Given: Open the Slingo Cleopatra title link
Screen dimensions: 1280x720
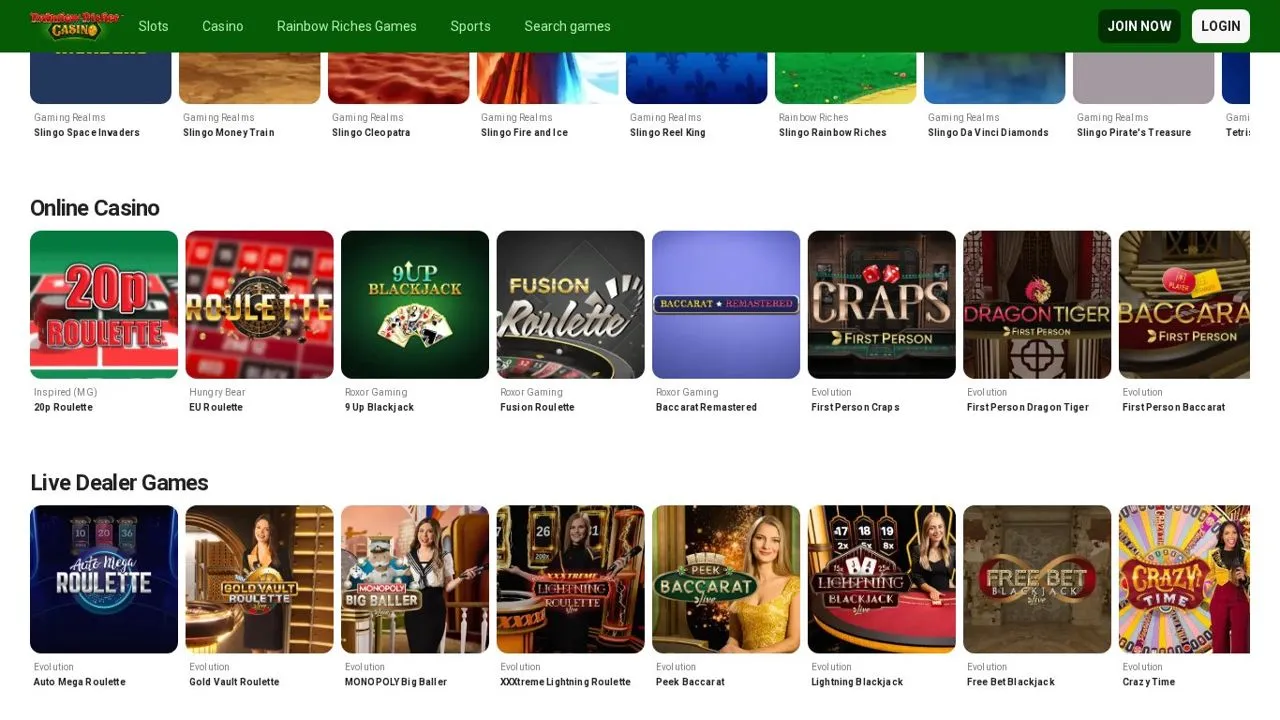Looking at the screenshot, I should pyautogui.click(x=371, y=133).
